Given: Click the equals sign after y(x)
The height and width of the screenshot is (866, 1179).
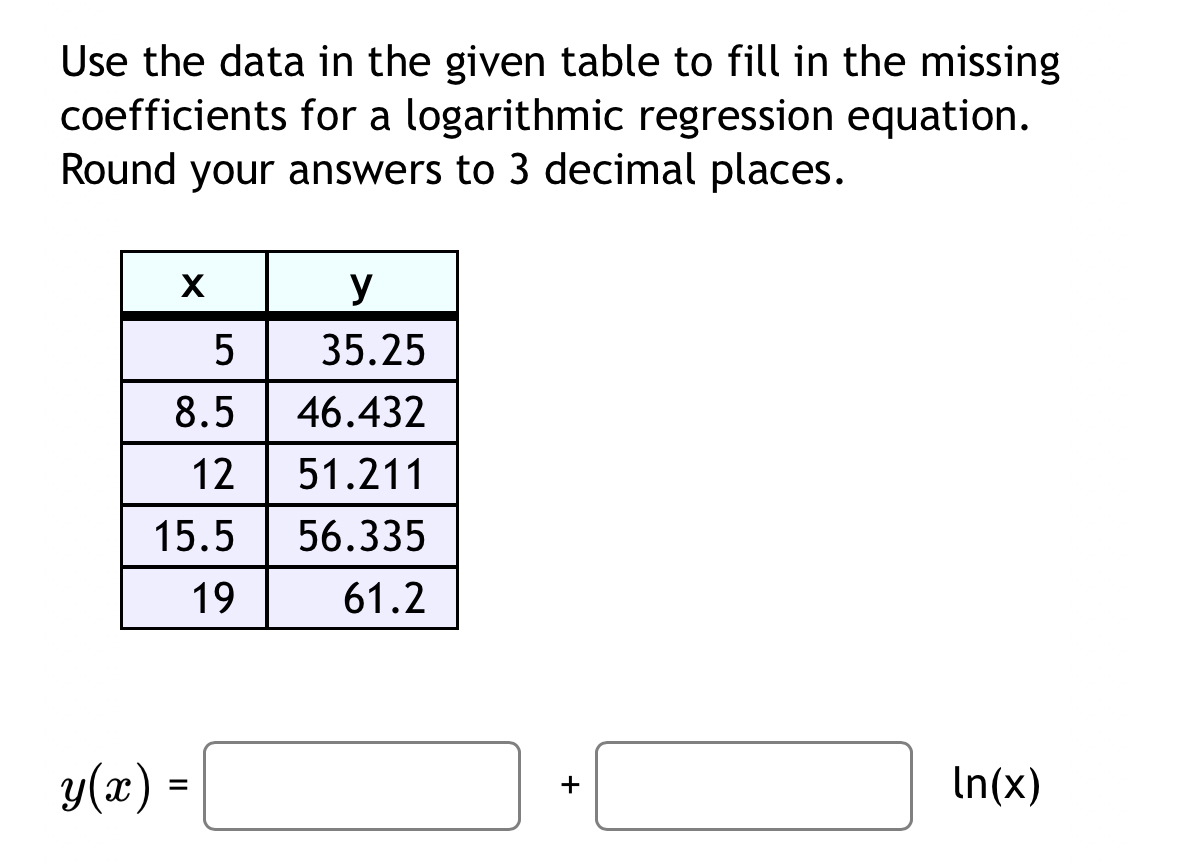Looking at the screenshot, I should tap(180, 787).
